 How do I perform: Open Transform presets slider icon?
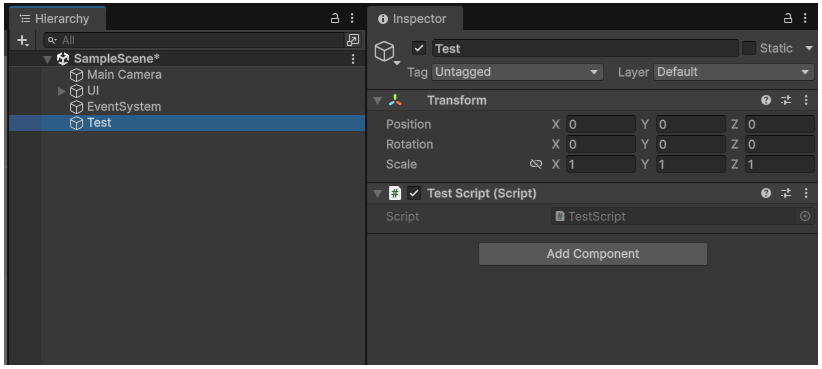786,101
